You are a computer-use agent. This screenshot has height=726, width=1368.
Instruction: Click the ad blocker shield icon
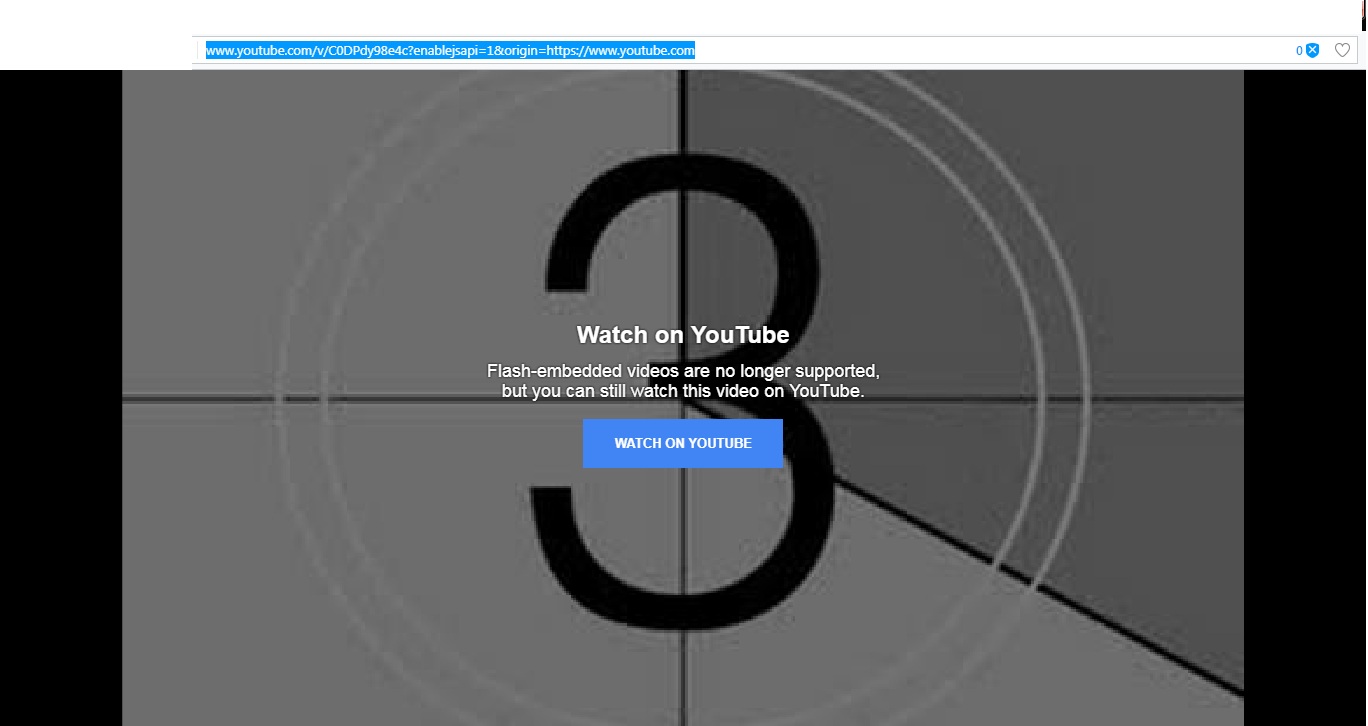click(1313, 50)
